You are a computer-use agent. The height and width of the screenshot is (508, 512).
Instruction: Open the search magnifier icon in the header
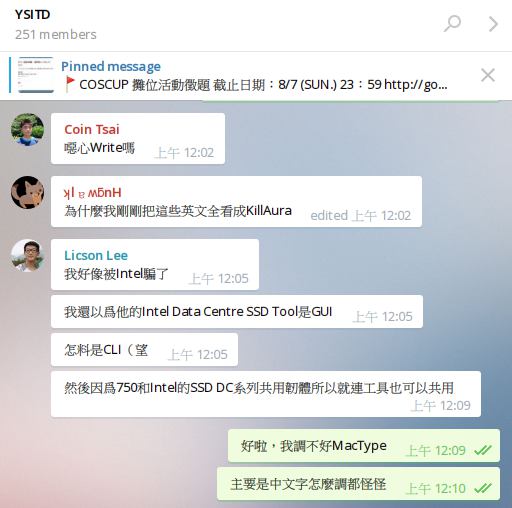tap(452, 24)
